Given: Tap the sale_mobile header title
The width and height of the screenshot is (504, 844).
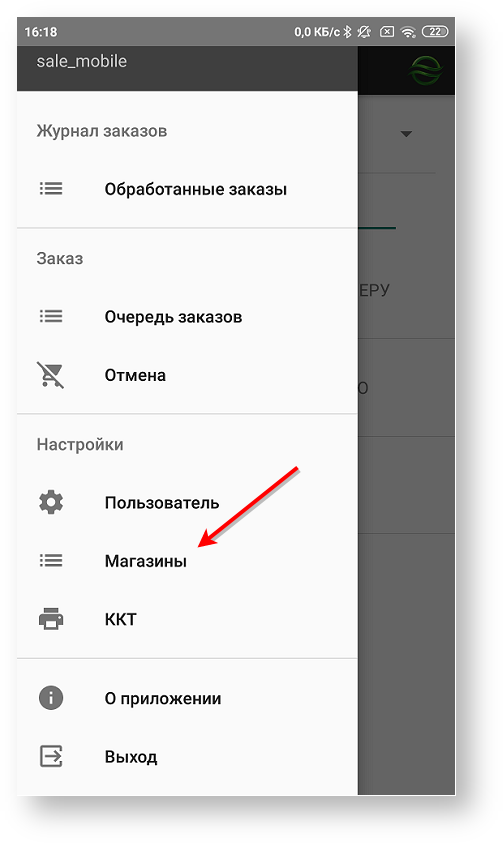Looking at the screenshot, I should point(82,61).
